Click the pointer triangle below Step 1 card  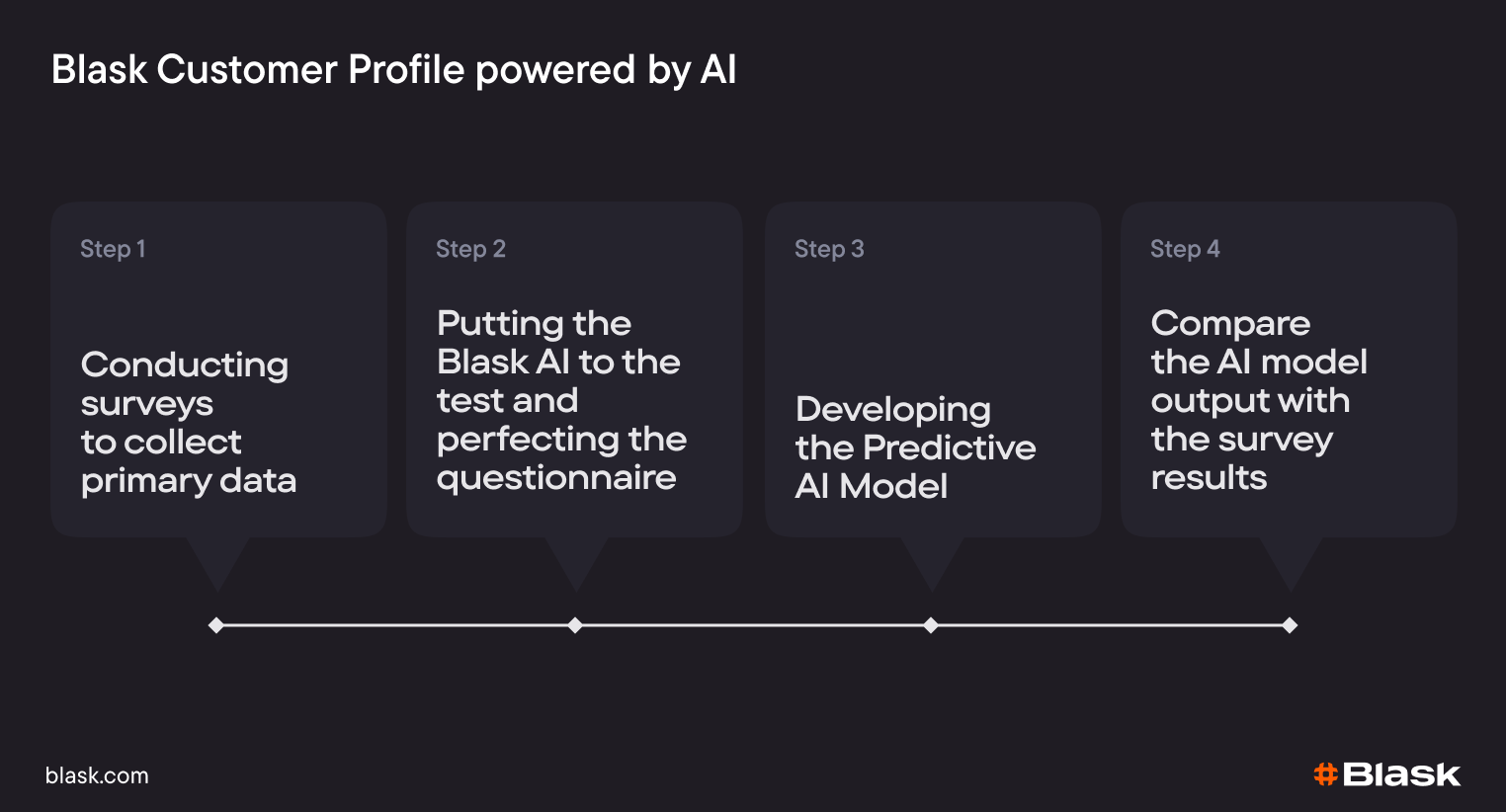(x=217, y=560)
